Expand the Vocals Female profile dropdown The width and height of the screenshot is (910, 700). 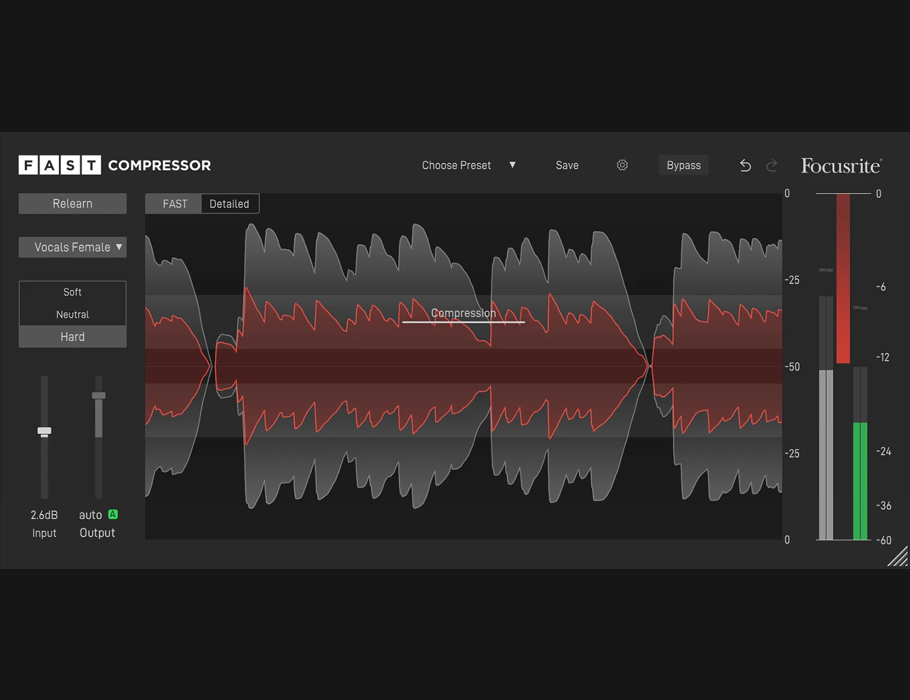point(73,247)
